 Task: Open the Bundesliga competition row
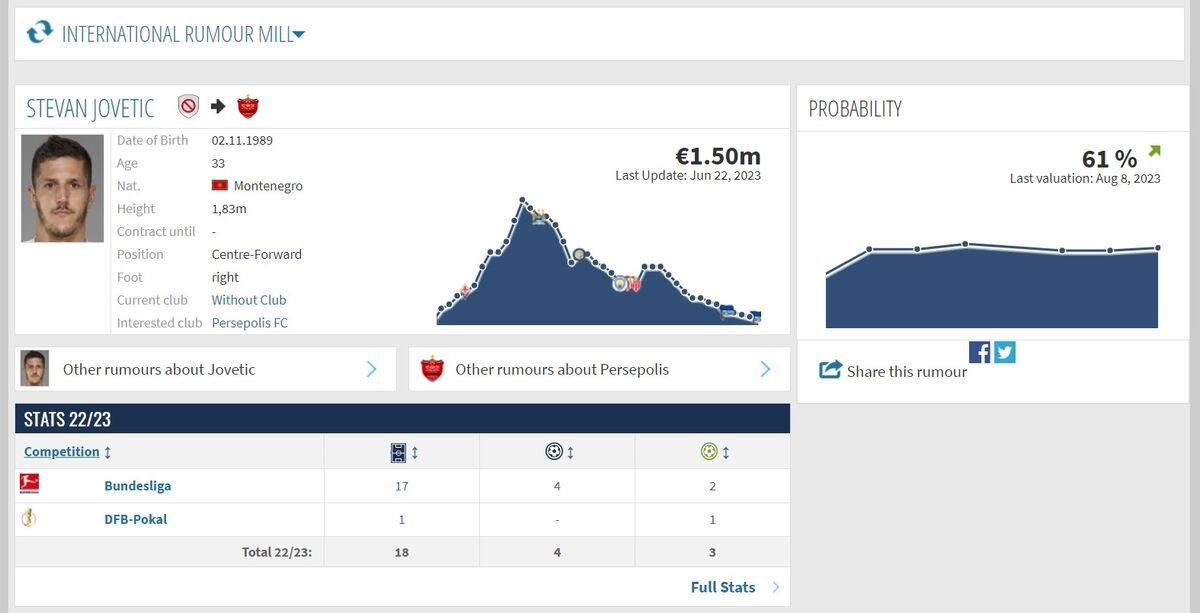click(x=137, y=486)
